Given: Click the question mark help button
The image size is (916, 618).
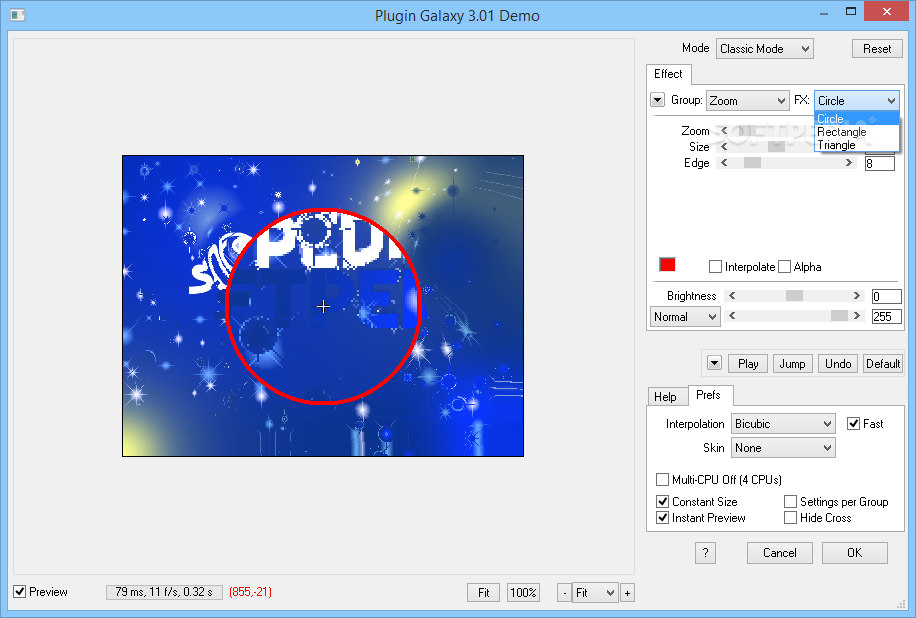Looking at the screenshot, I should 705,553.
